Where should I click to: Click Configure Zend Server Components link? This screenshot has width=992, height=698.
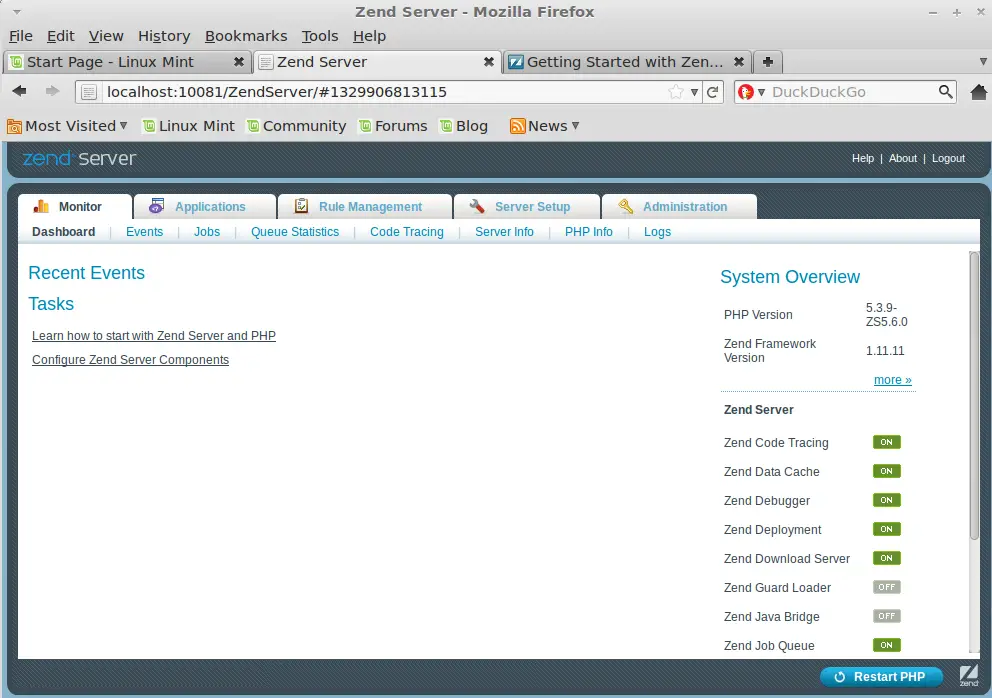coord(130,359)
